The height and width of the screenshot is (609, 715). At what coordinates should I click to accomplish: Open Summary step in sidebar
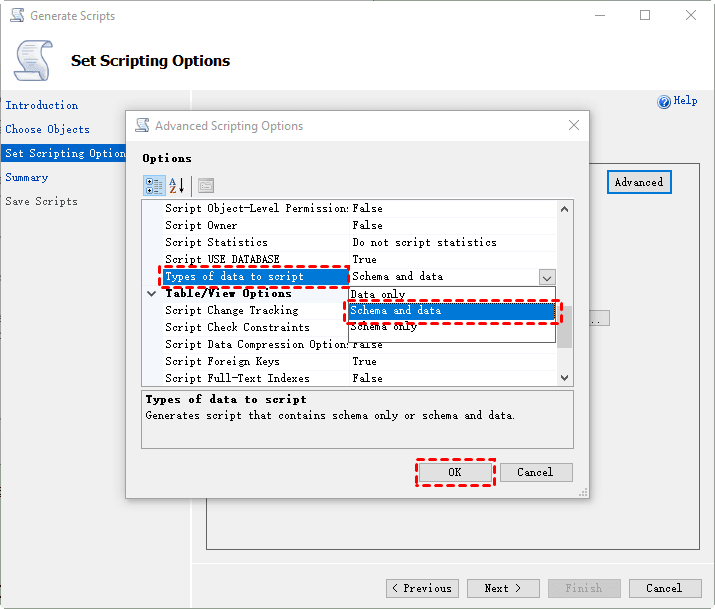26,177
